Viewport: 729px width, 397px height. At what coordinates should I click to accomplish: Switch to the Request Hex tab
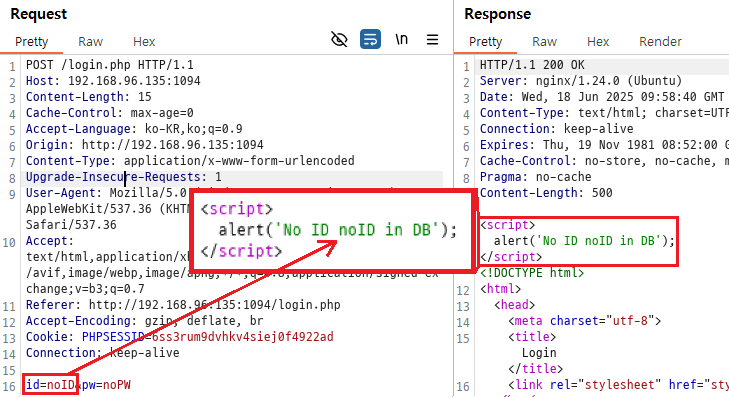(144, 42)
